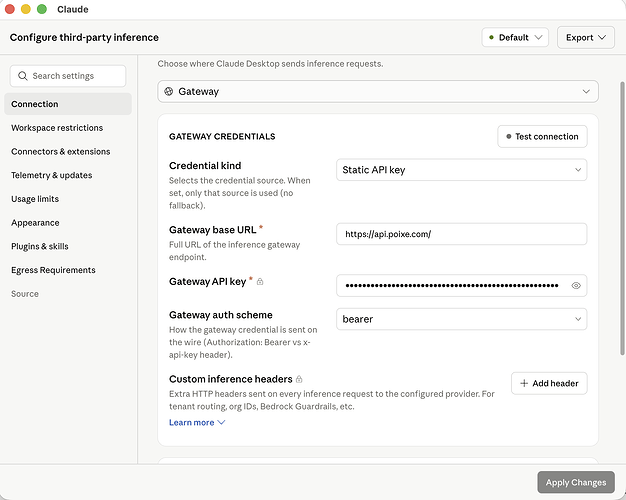Screen dimensions: 626x500
Task: Click the lock icon beside Custom inference headers
Action: coord(299,379)
